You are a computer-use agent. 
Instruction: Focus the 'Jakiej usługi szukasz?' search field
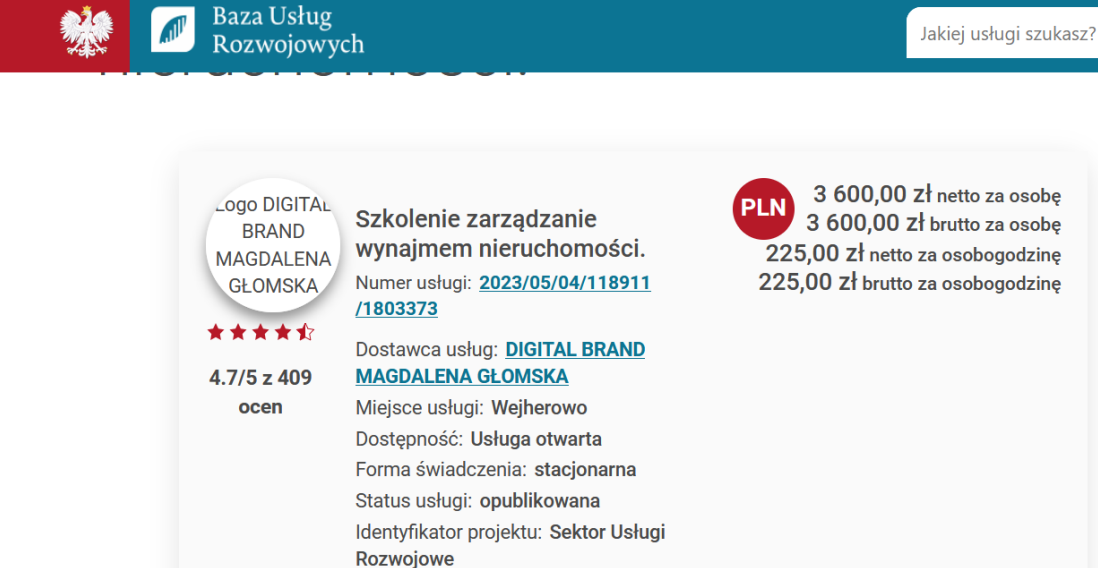[1005, 33]
